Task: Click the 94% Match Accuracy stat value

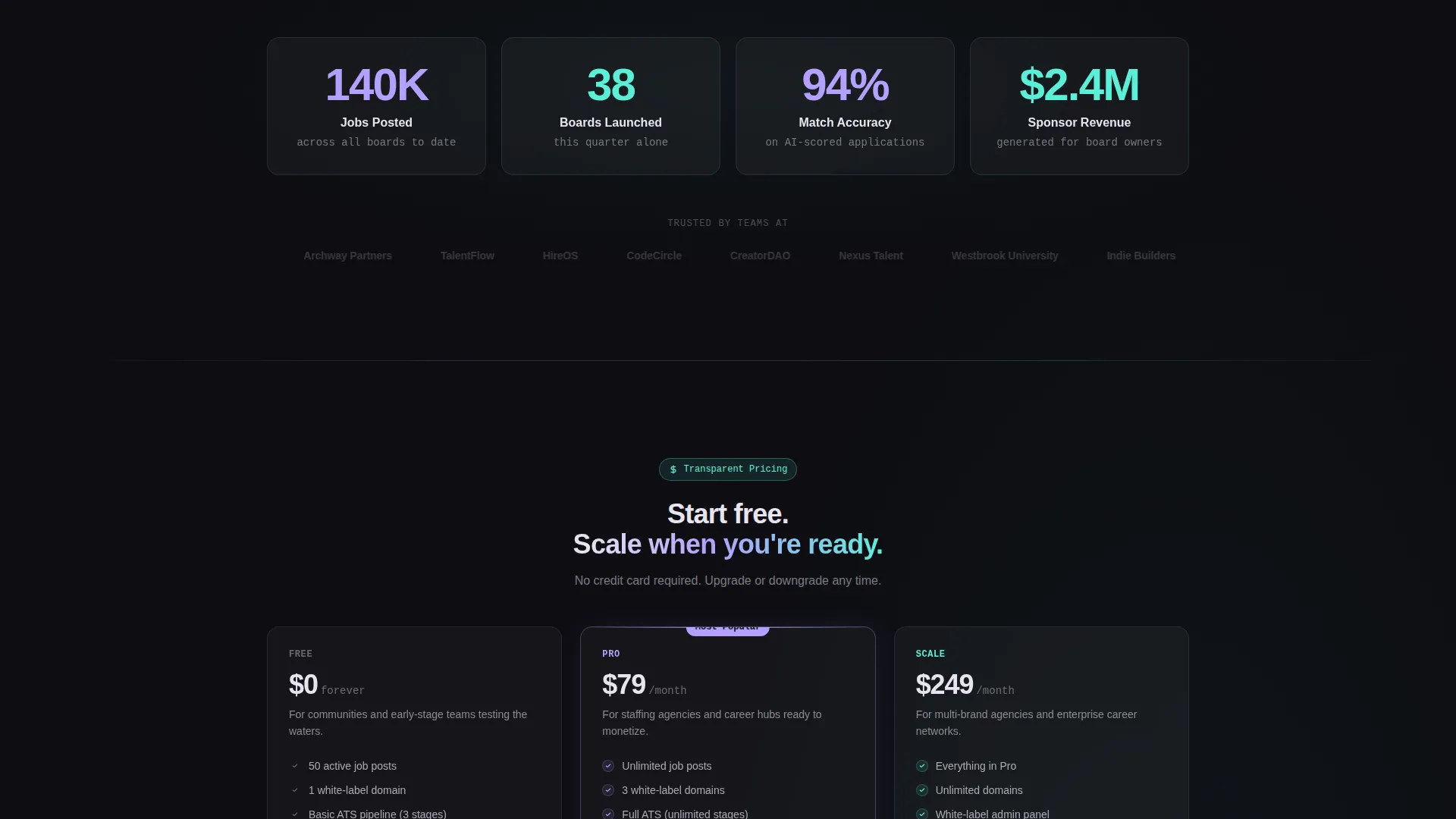Action: [845, 85]
